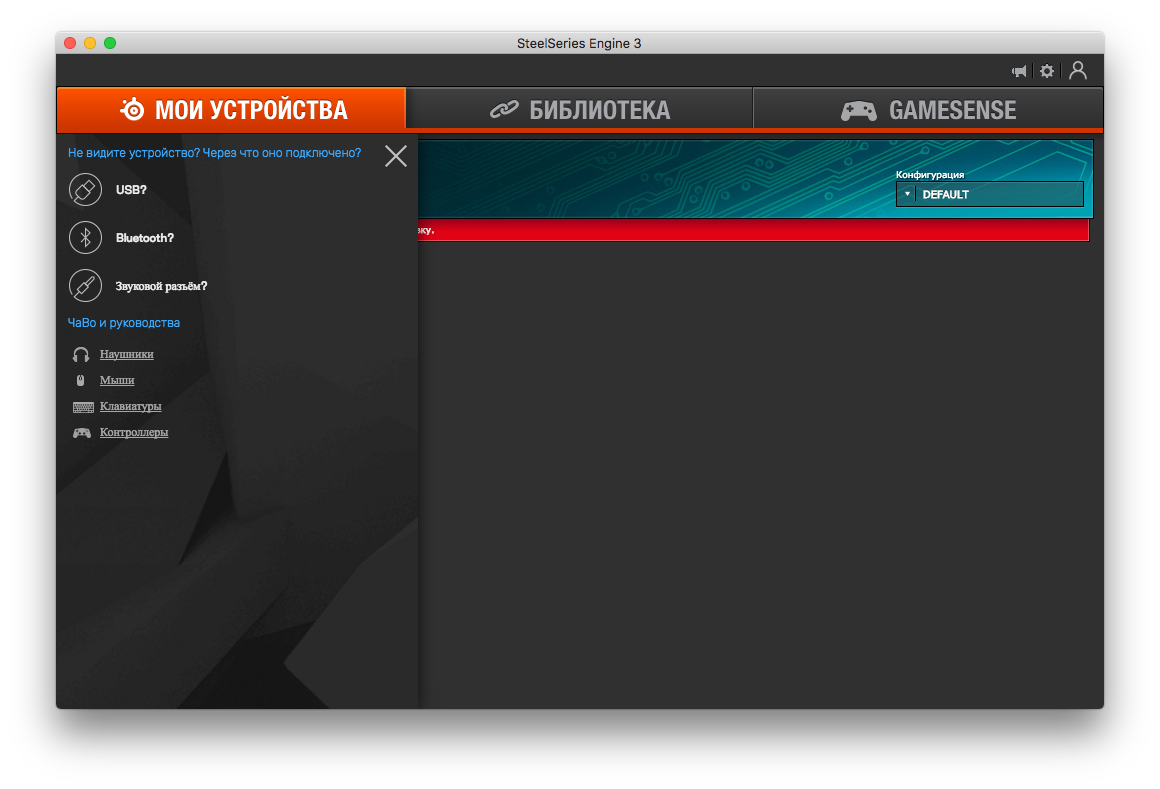Image resolution: width=1160 pixels, height=789 pixels.
Task: Close the device help panel with X
Action: [396, 156]
